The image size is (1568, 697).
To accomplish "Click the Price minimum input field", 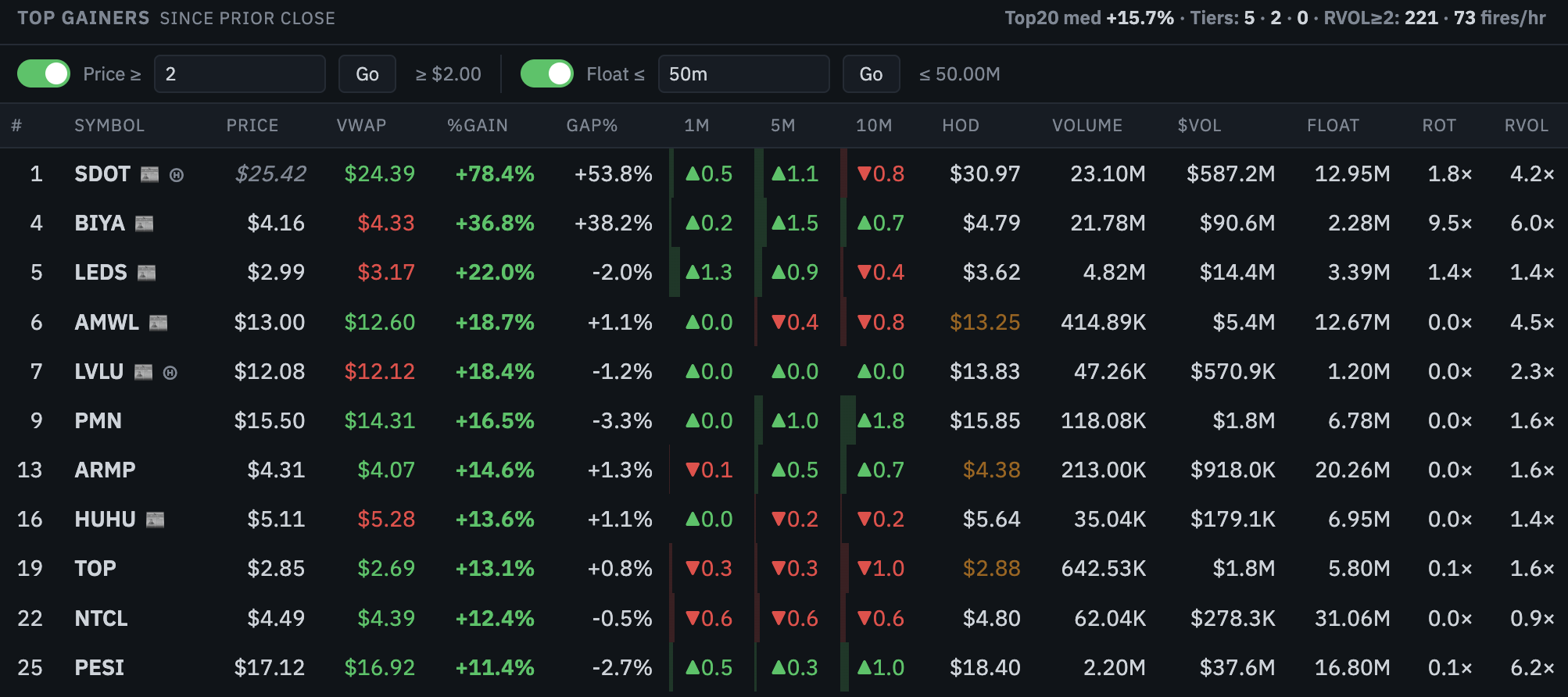I will 240,74.
